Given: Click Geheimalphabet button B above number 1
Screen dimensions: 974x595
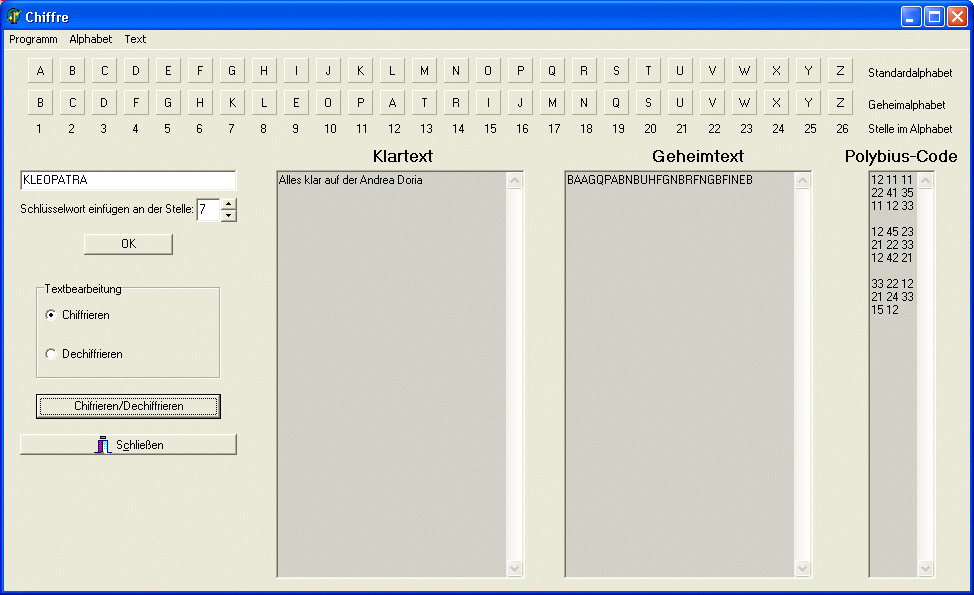Looking at the screenshot, I should click(40, 102).
